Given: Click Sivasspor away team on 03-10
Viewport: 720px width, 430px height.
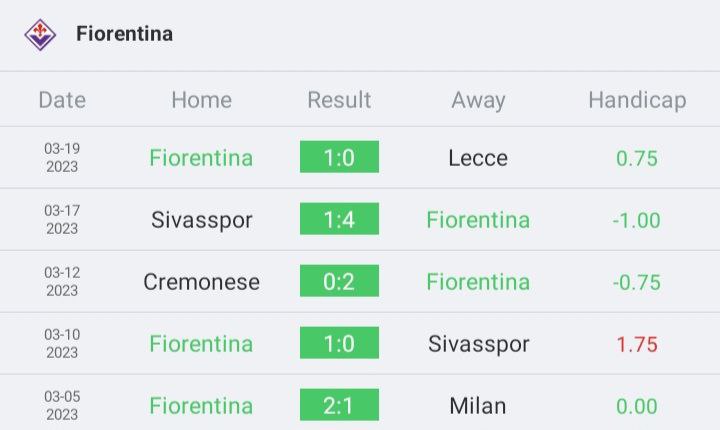Looking at the screenshot, I should coord(478,345).
